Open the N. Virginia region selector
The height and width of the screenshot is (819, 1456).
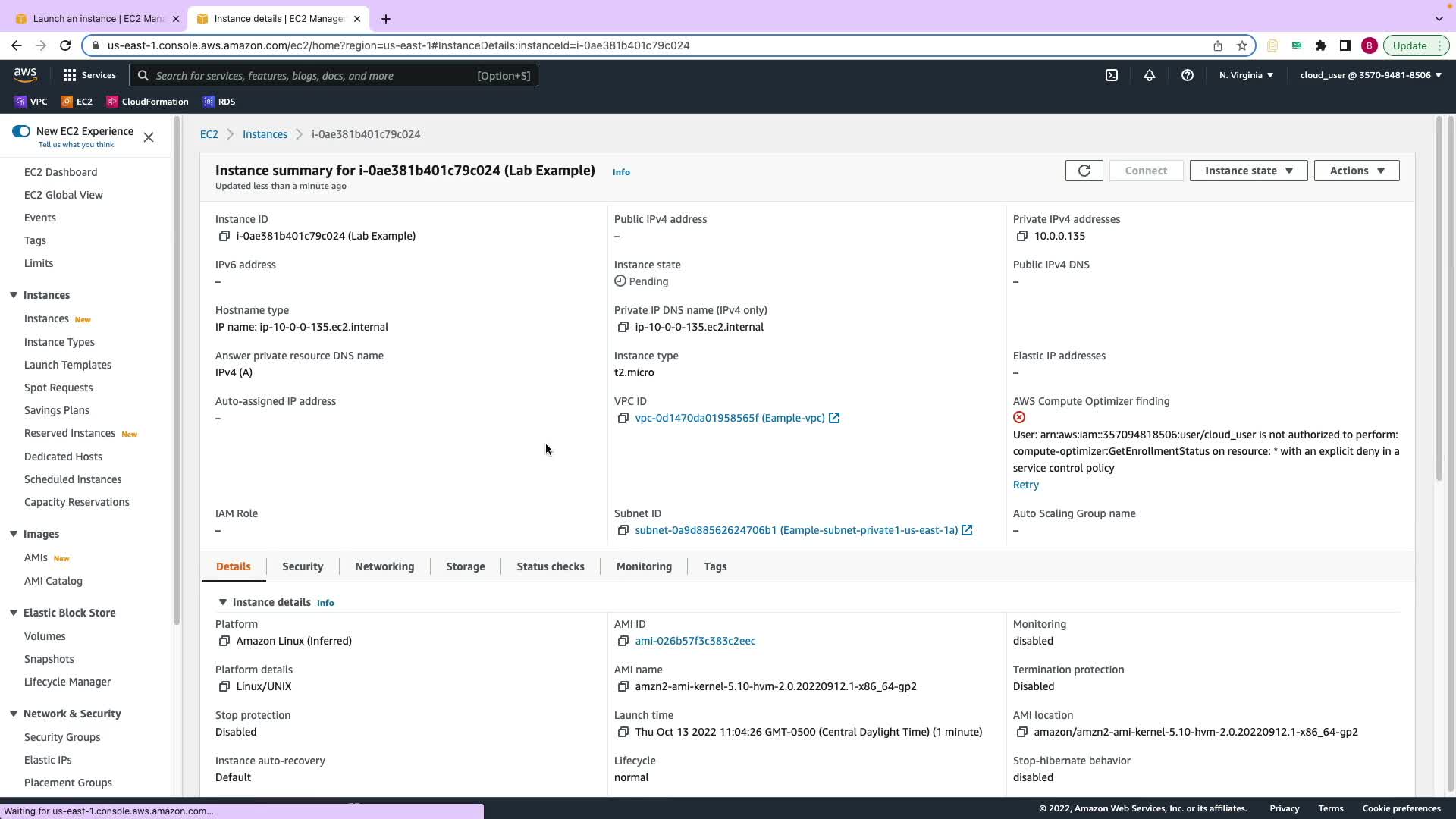click(x=1246, y=75)
